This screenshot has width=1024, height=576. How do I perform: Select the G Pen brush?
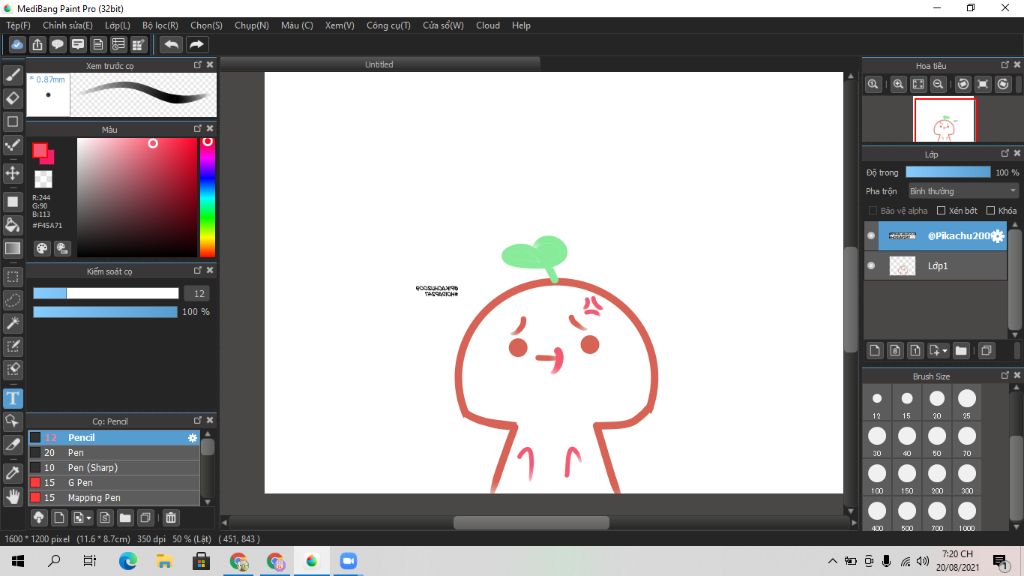tap(114, 483)
